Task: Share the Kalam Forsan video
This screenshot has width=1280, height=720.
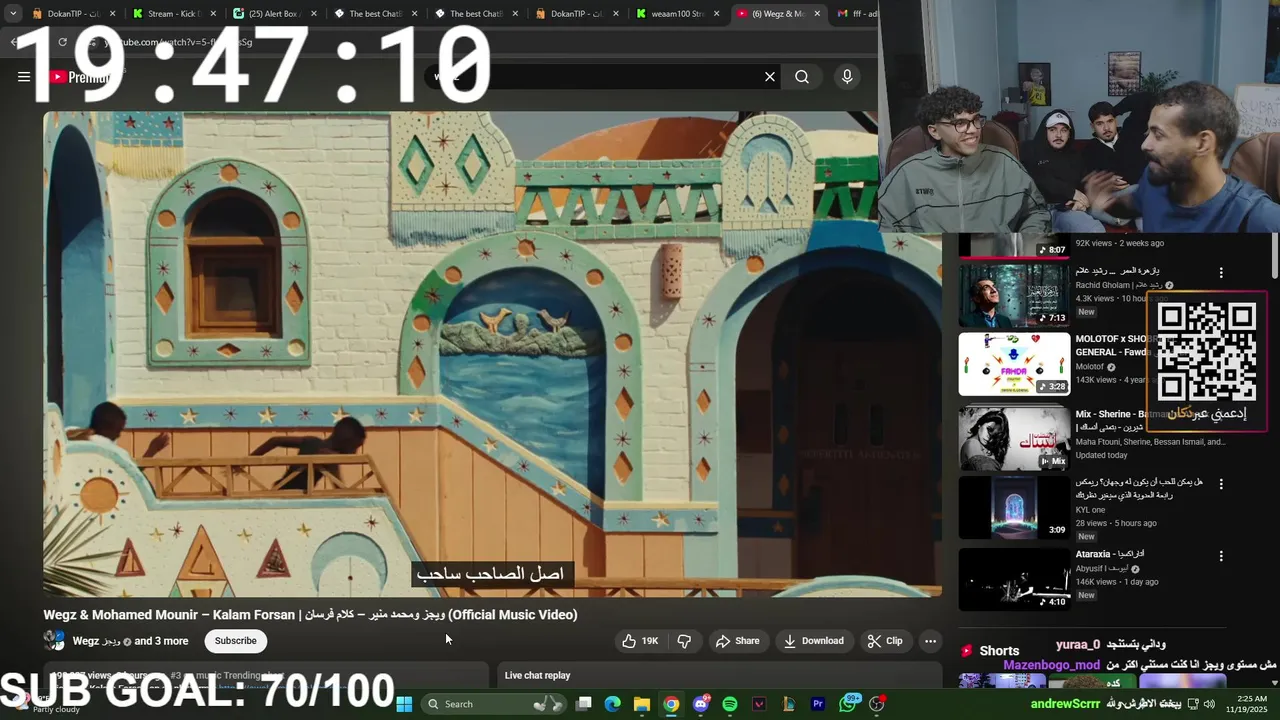Action: (738, 641)
